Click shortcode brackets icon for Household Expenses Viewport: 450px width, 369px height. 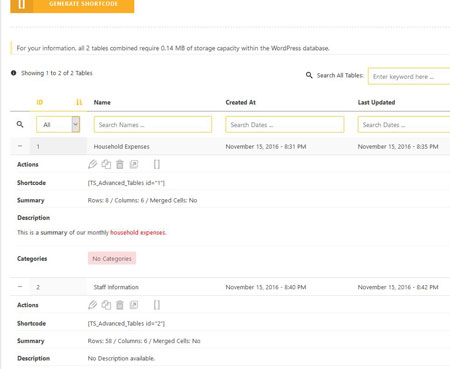click(x=157, y=164)
